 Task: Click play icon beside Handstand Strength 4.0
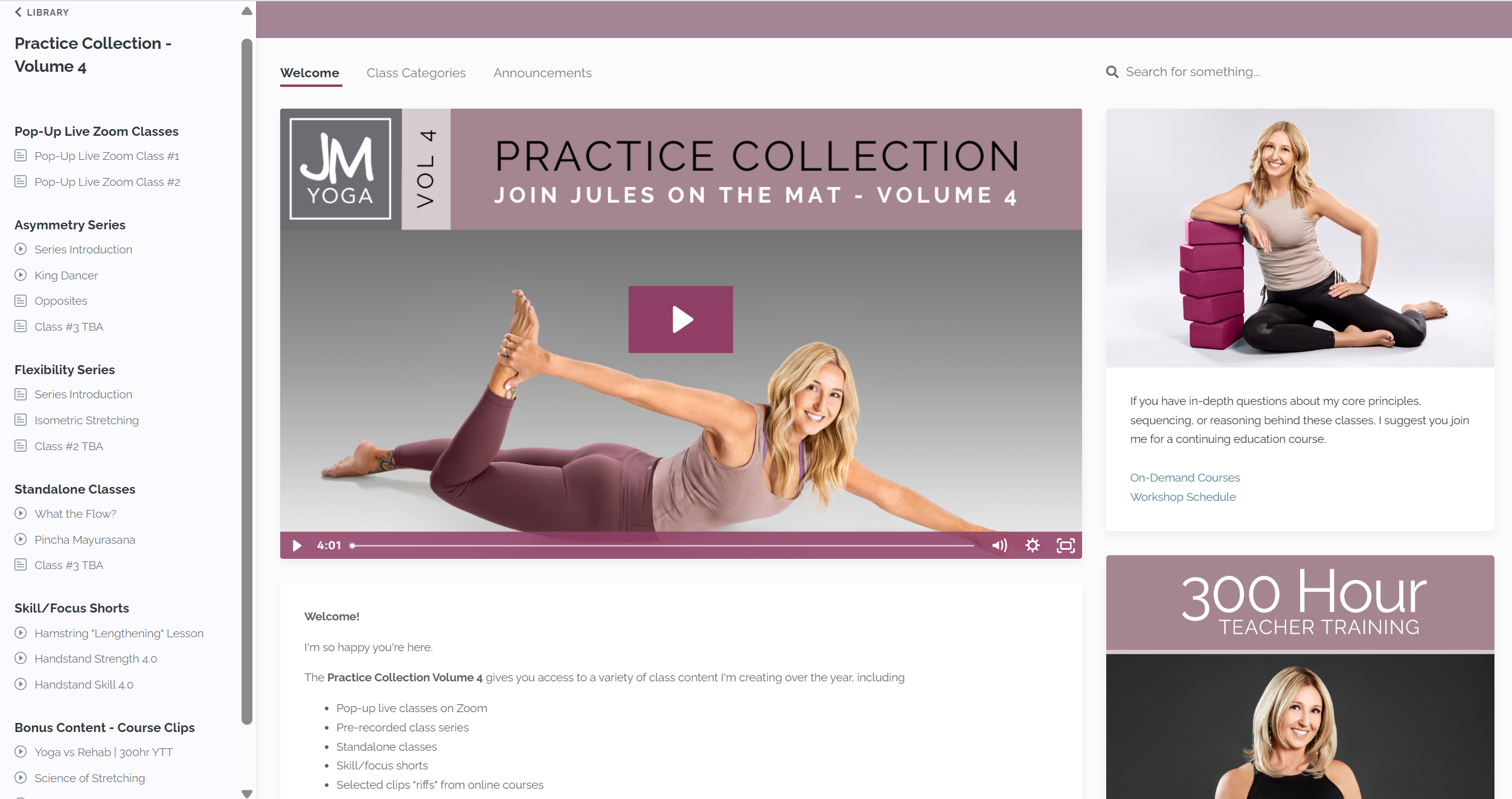click(x=21, y=658)
